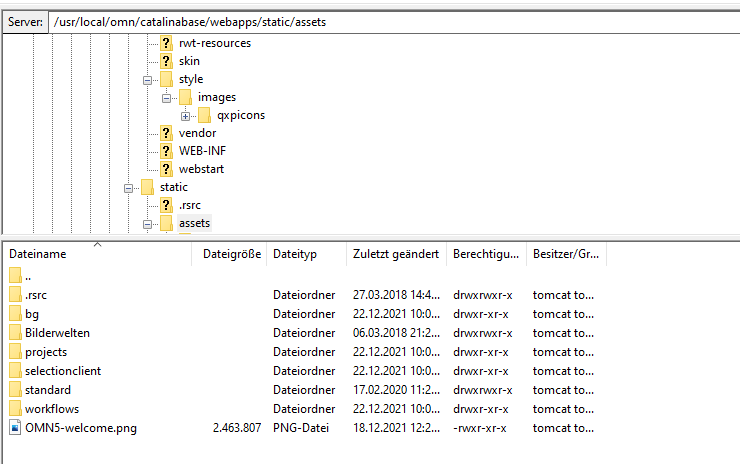Select the projects folder row

(46, 352)
